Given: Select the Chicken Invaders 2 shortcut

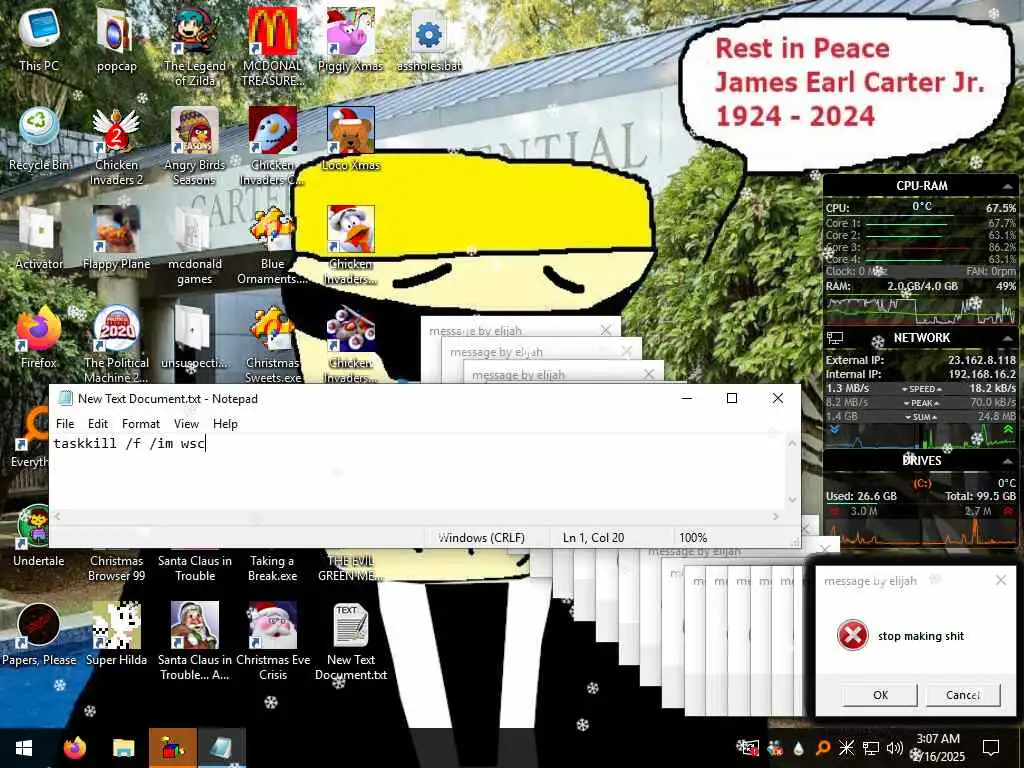Looking at the screenshot, I should (116, 145).
